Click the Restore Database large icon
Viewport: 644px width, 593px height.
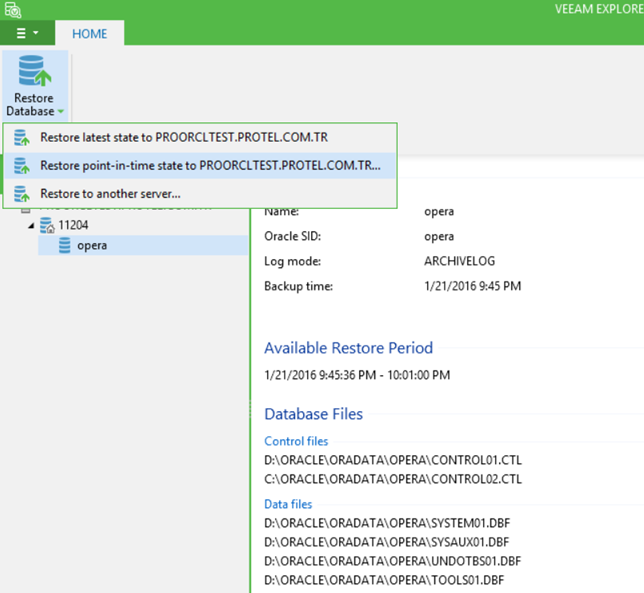coord(35,73)
